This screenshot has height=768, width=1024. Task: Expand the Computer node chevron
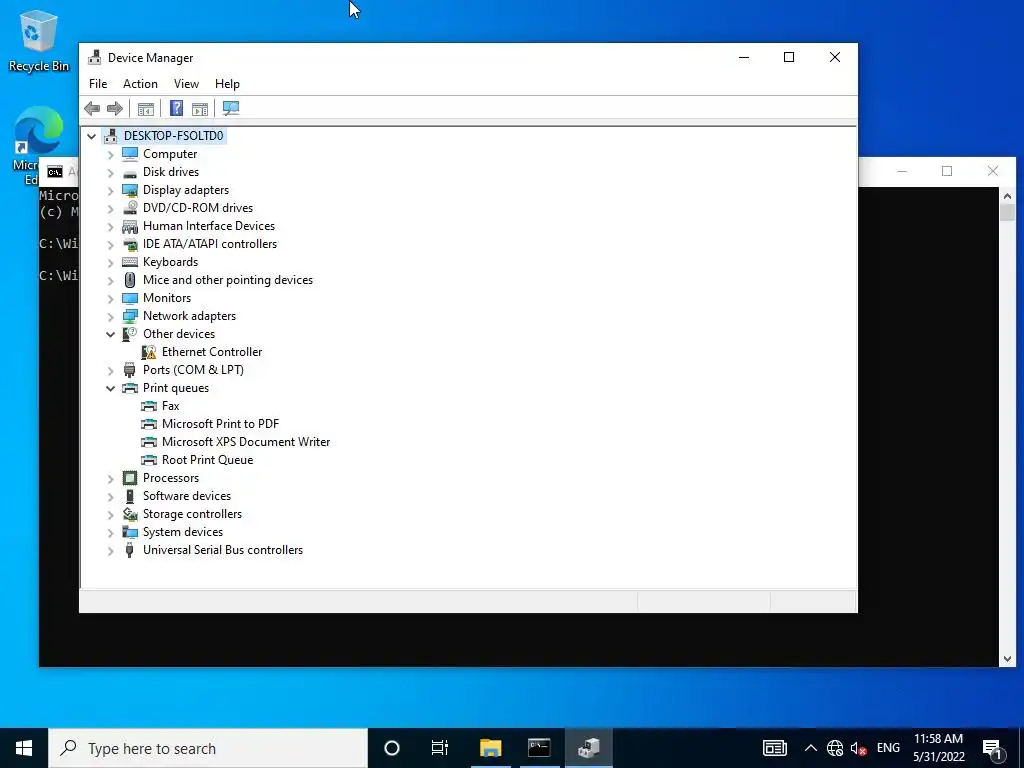(x=110, y=155)
